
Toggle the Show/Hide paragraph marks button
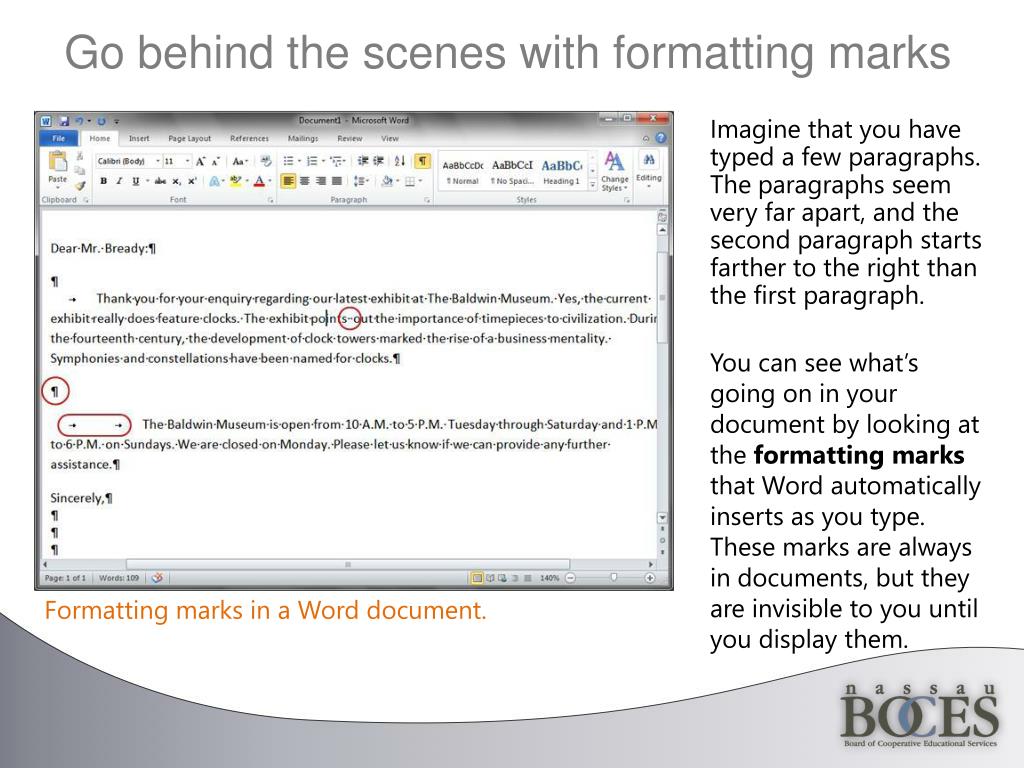click(x=423, y=161)
